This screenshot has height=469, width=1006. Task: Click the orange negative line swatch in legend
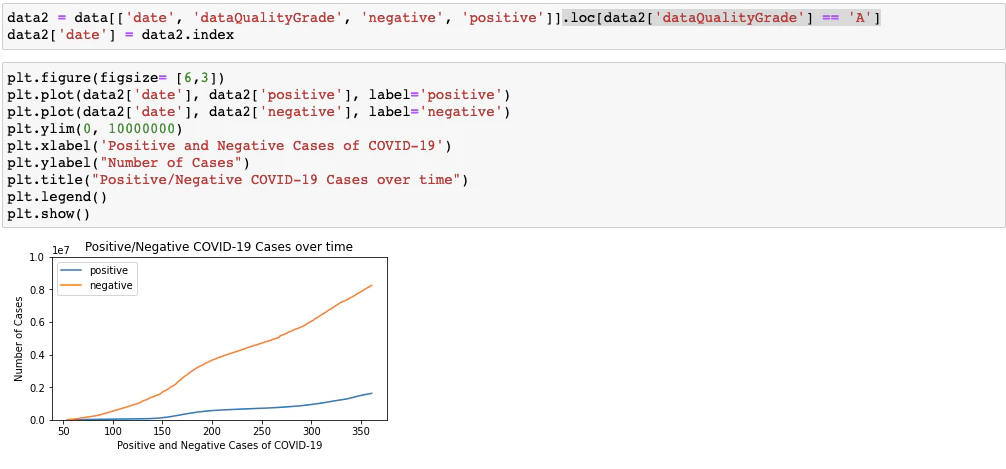[x=72, y=286]
